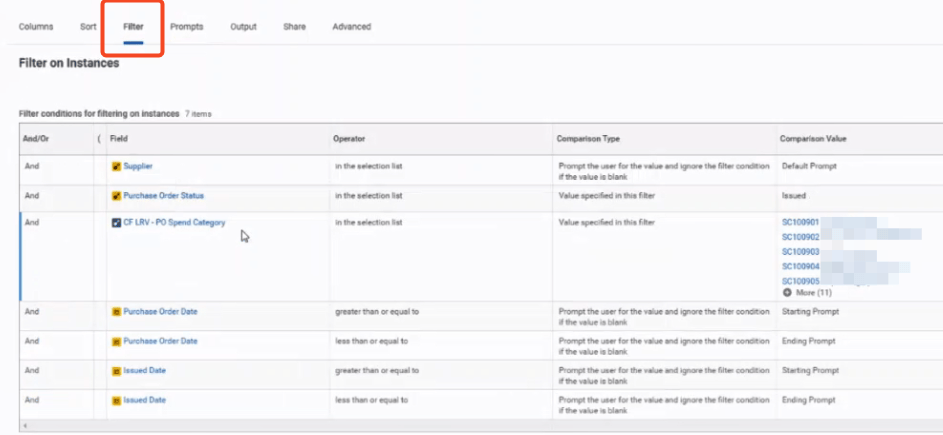Open Issued Date link in less-than row
Screen dimensions: 943x435
[x=144, y=400]
